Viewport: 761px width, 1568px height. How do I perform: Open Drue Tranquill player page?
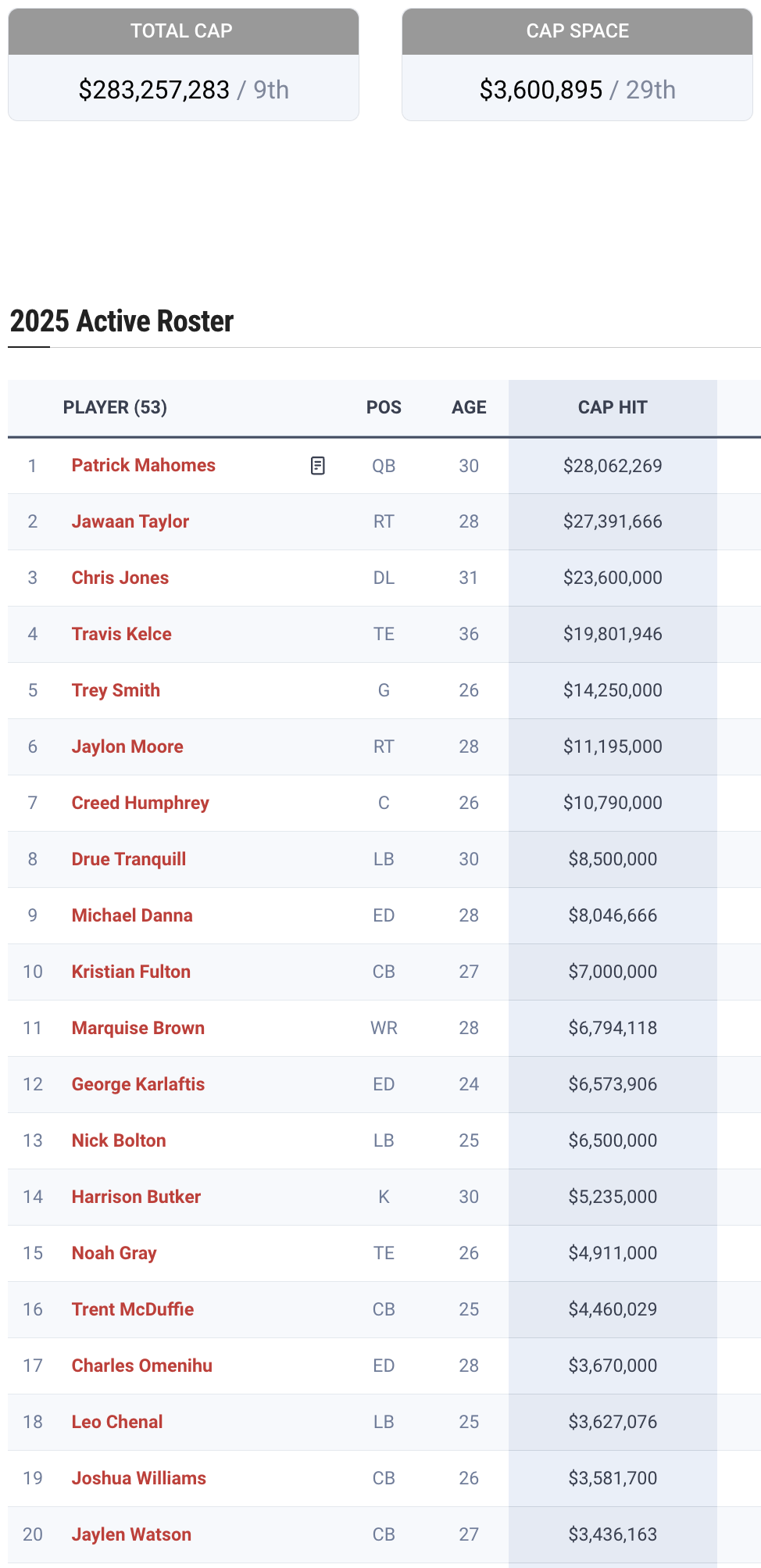point(129,859)
